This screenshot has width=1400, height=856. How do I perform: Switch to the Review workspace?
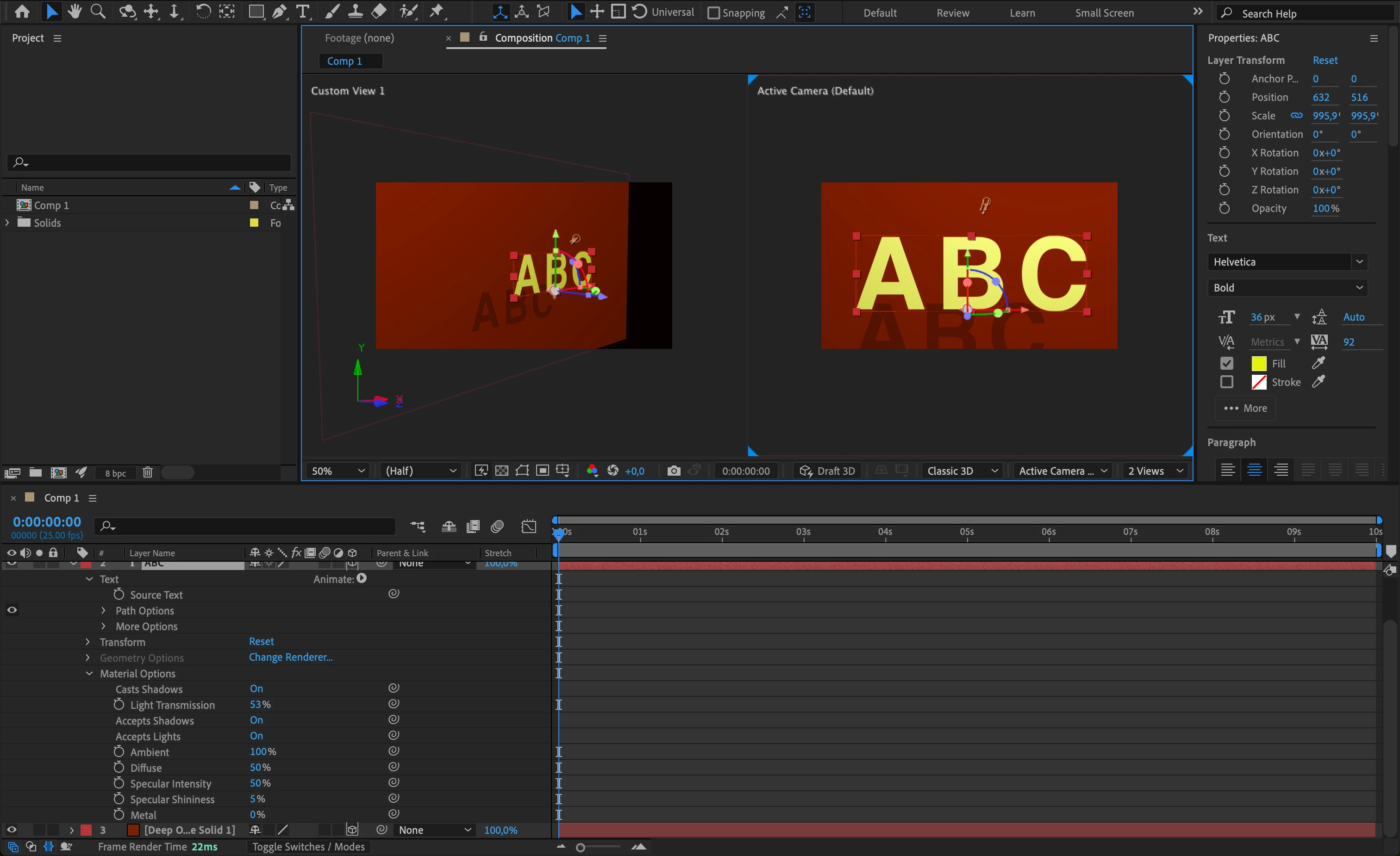point(953,12)
